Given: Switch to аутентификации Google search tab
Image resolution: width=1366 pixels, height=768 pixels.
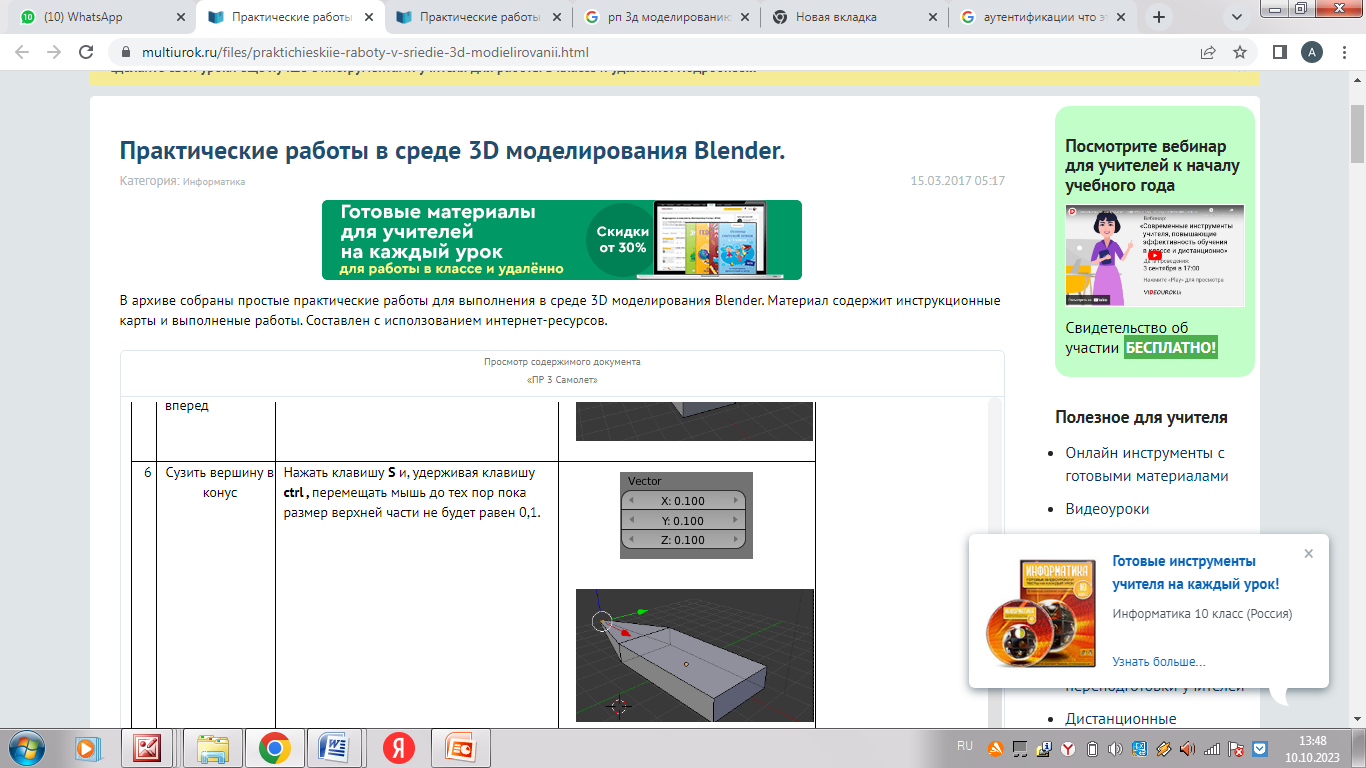Looking at the screenshot, I should (x=1042, y=17).
